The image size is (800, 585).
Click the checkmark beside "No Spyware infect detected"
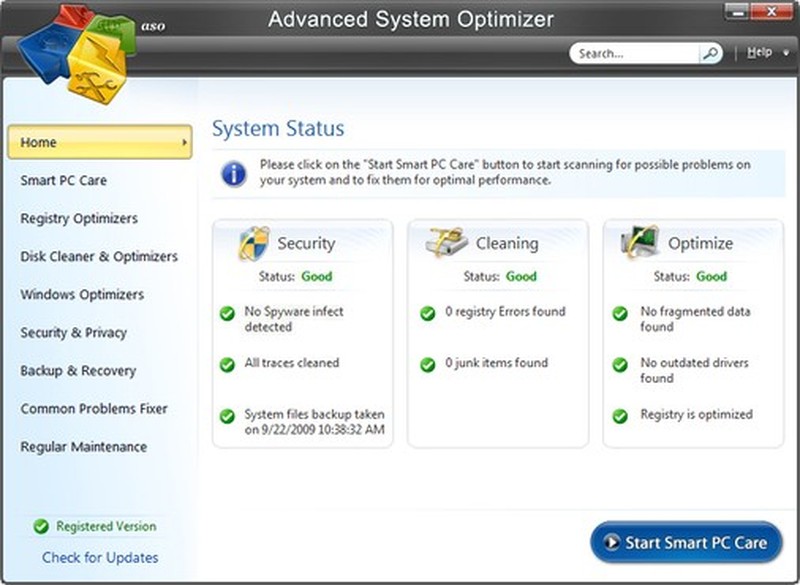[229, 312]
